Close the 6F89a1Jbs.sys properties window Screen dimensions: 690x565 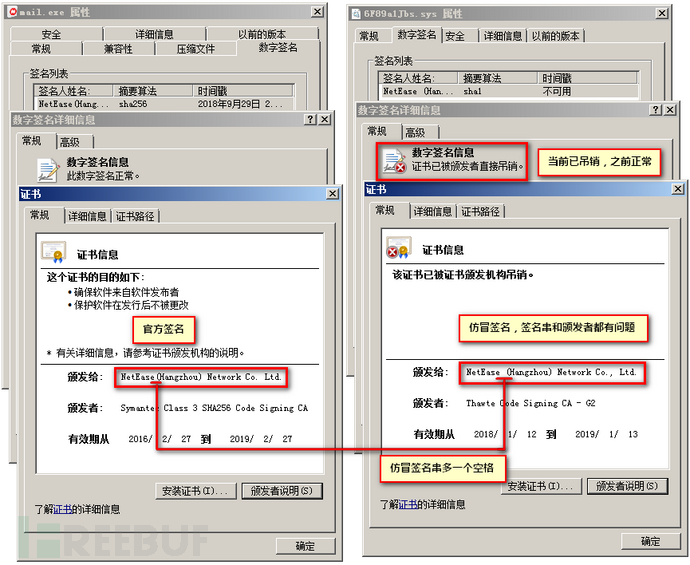click(662, 14)
